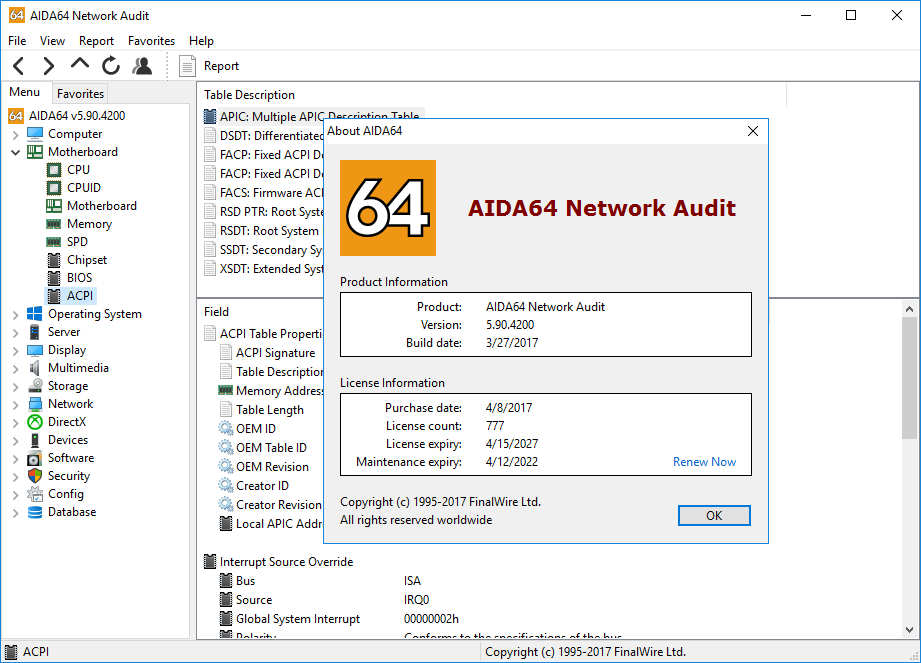Click the "Field" column header

click(x=216, y=312)
